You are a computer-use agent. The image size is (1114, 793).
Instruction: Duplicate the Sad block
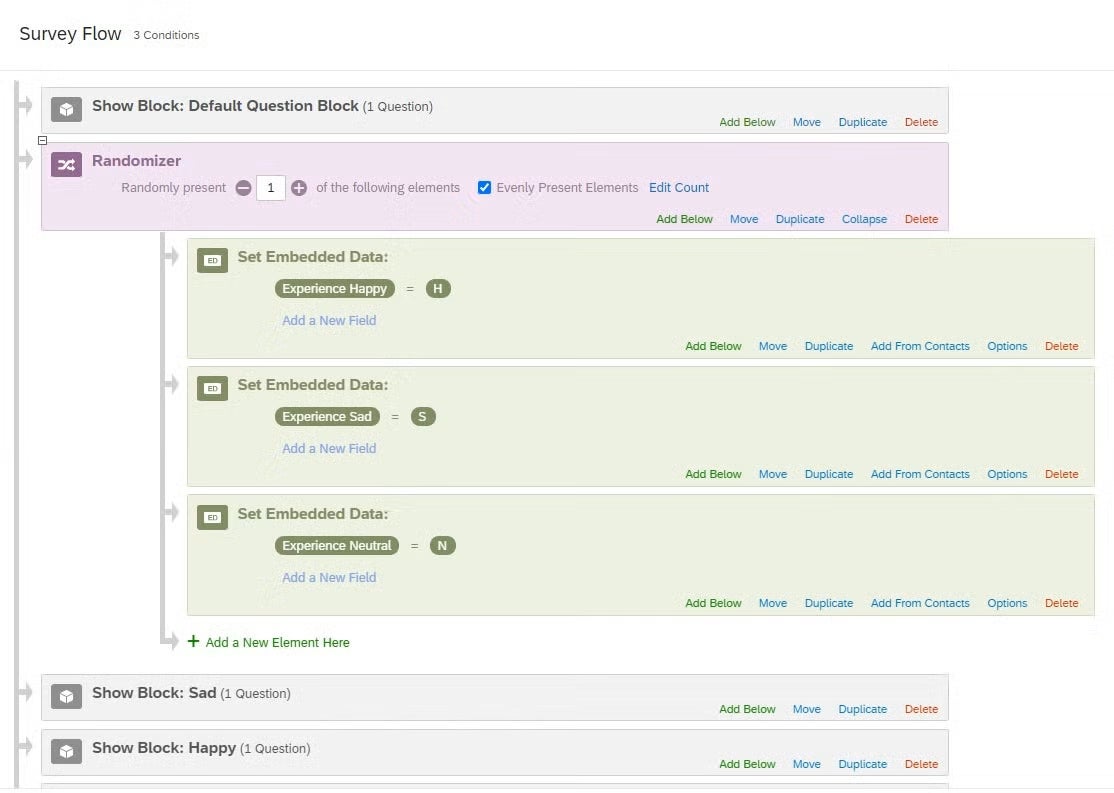point(862,709)
